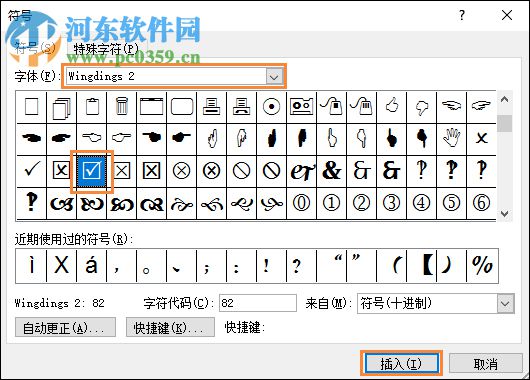This screenshot has width=530, height=380.
Task: Select the thin boxed X symbol right of checked box
Action: 122,171
